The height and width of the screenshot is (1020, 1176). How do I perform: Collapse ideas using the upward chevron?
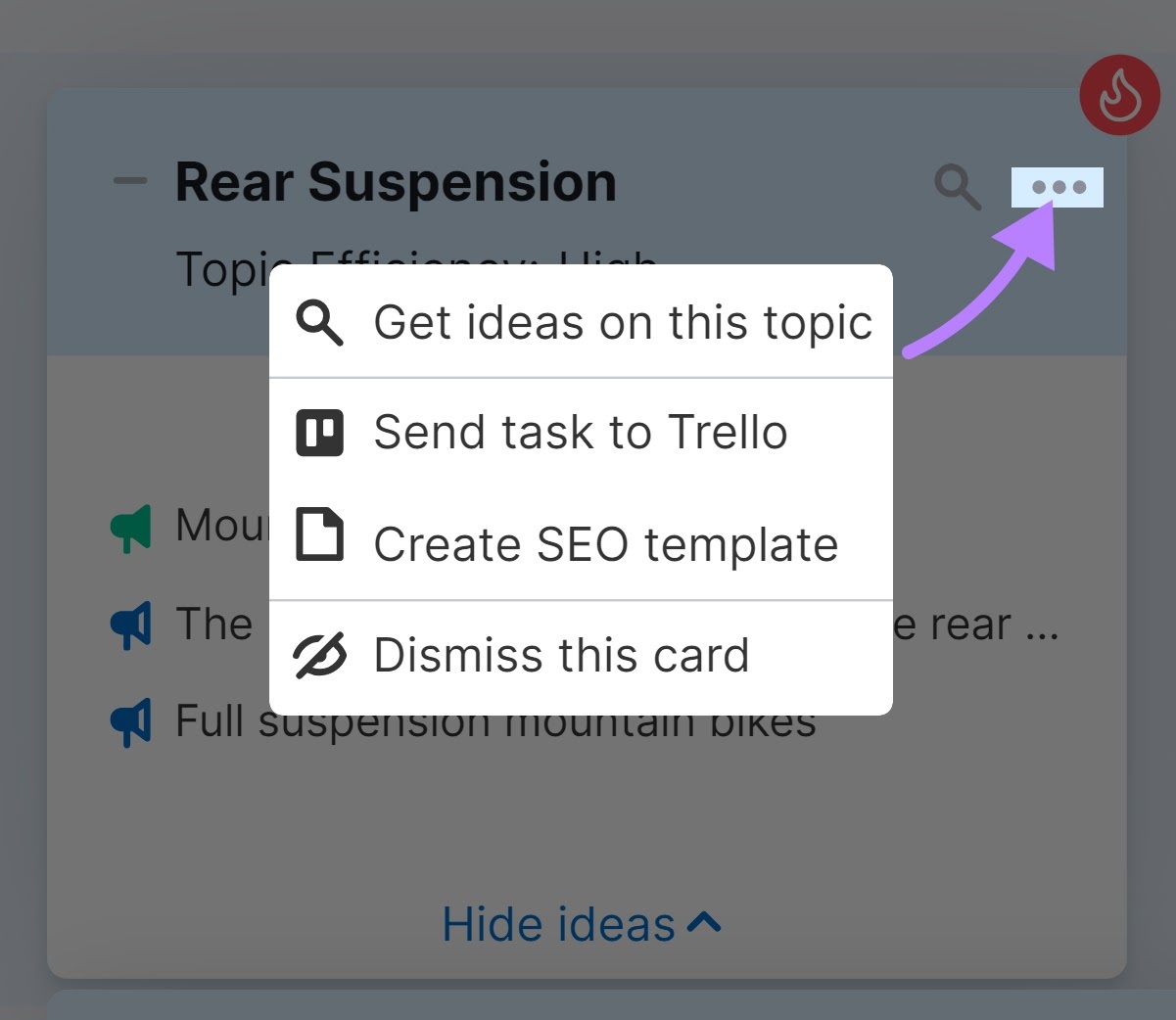(704, 922)
